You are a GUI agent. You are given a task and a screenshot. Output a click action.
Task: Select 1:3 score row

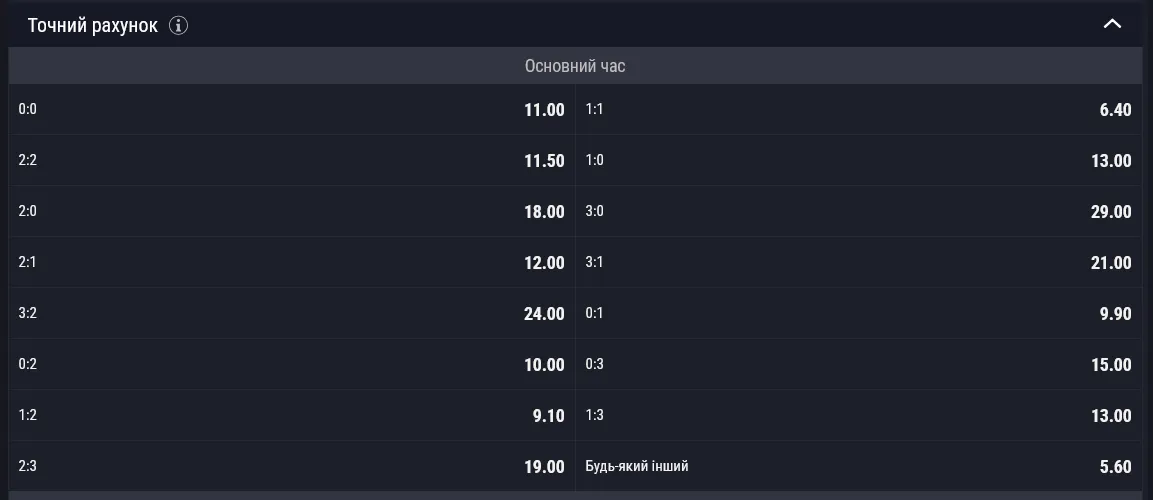coord(858,415)
